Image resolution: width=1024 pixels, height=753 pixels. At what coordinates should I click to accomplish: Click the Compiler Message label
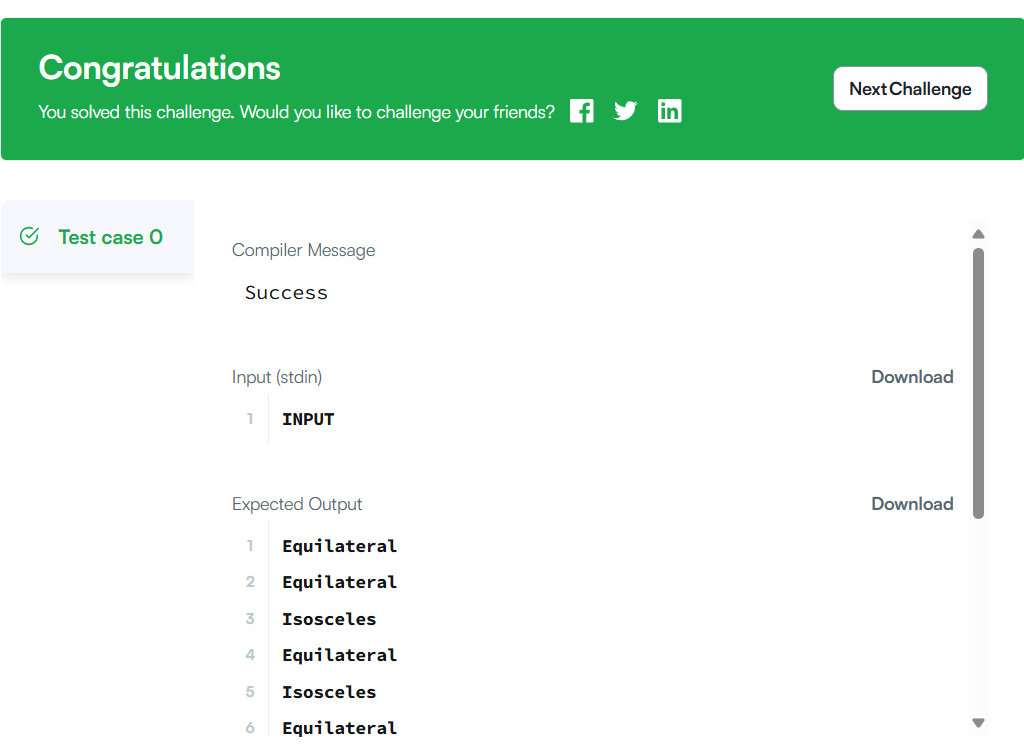(303, 250)
